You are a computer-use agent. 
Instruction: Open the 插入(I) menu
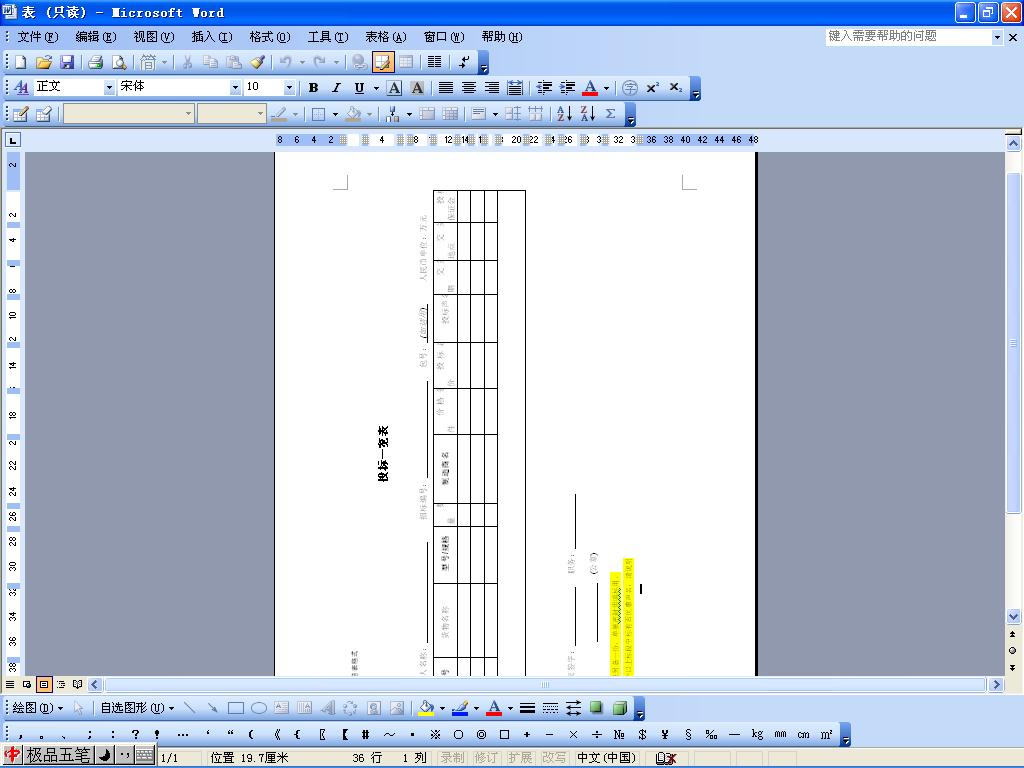coord(212,37)
